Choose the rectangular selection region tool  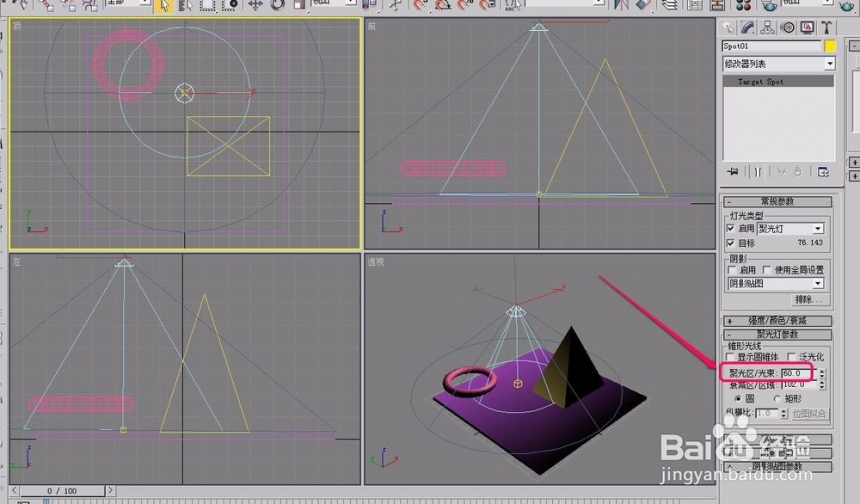pos(207,5)
